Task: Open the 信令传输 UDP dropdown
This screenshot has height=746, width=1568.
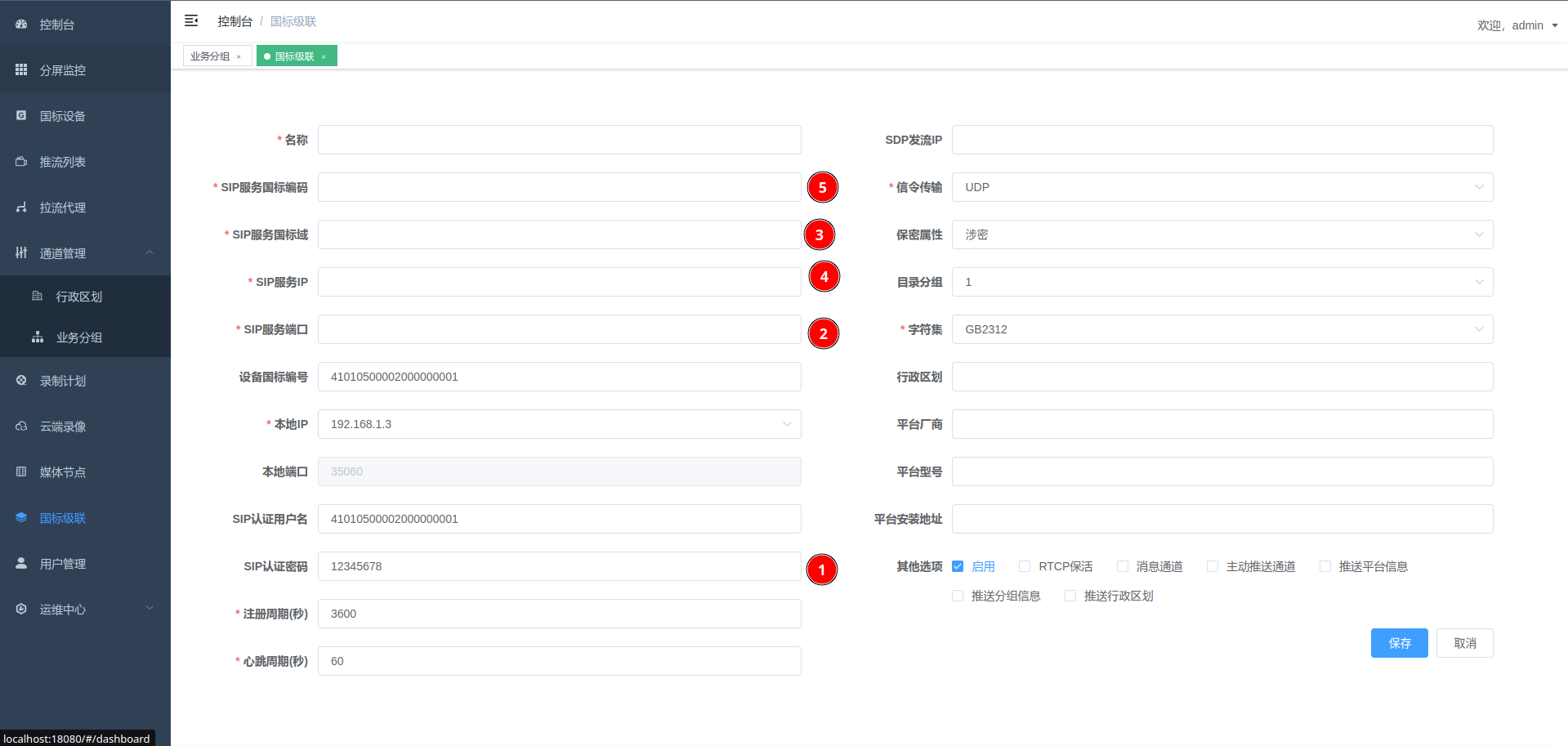Action: coord(1222,187)
